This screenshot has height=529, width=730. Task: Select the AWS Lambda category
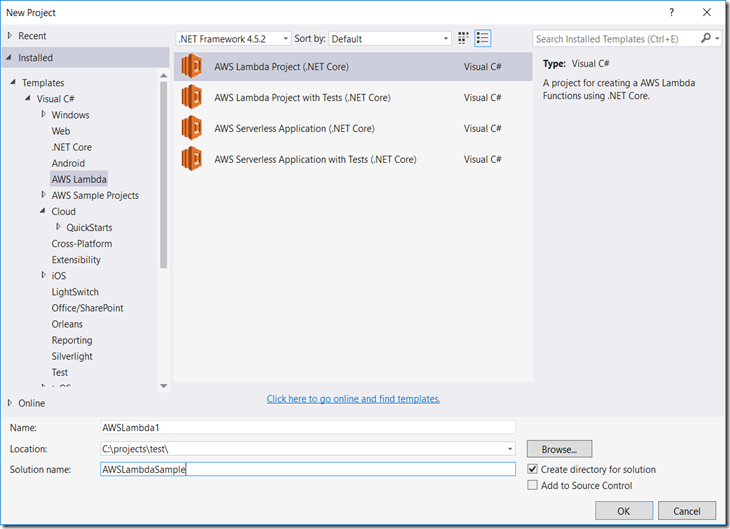(79, 179)
